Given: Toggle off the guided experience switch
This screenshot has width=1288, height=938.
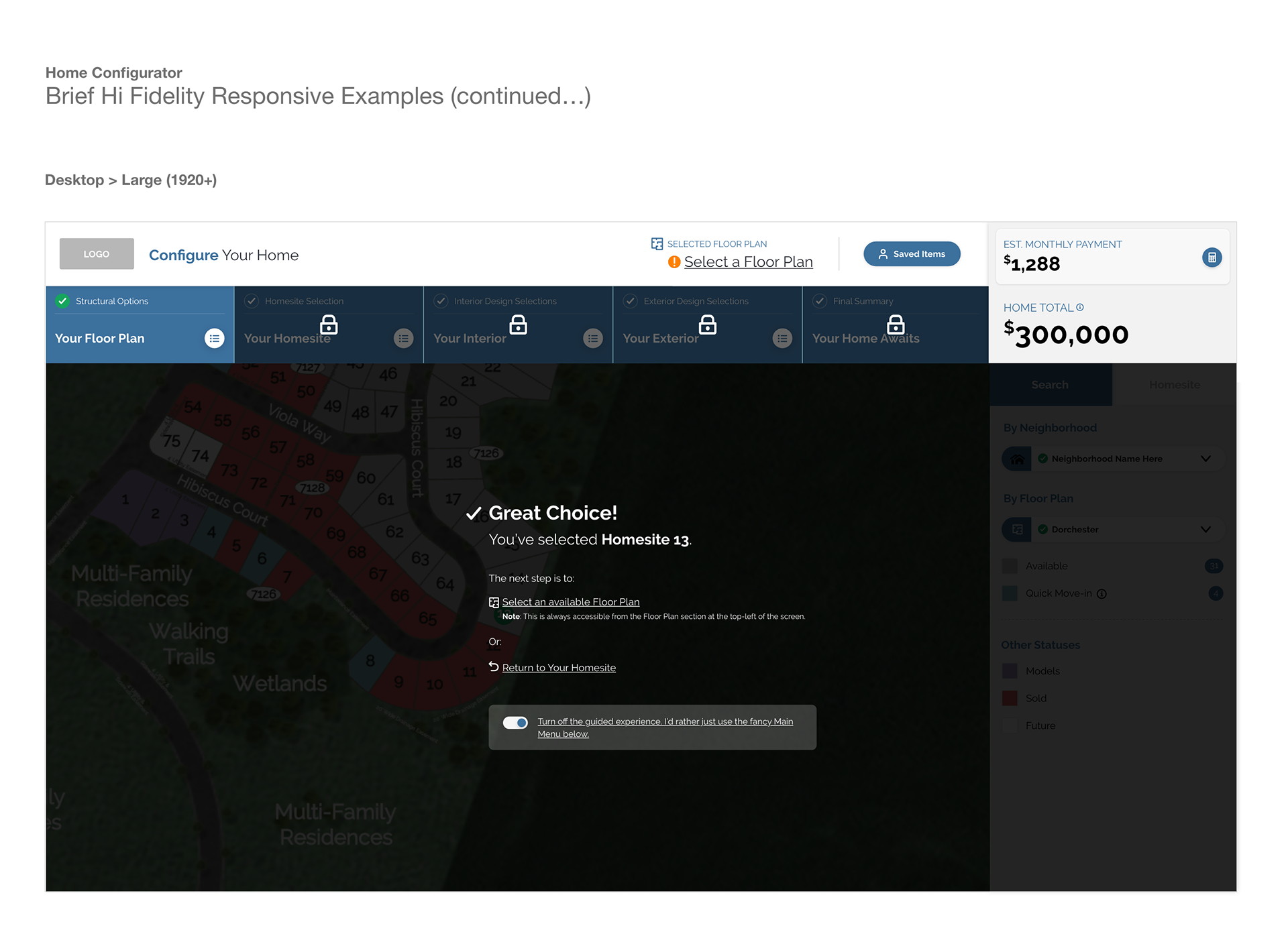Looking at the screenshot, I should click(x=515, y=723).
